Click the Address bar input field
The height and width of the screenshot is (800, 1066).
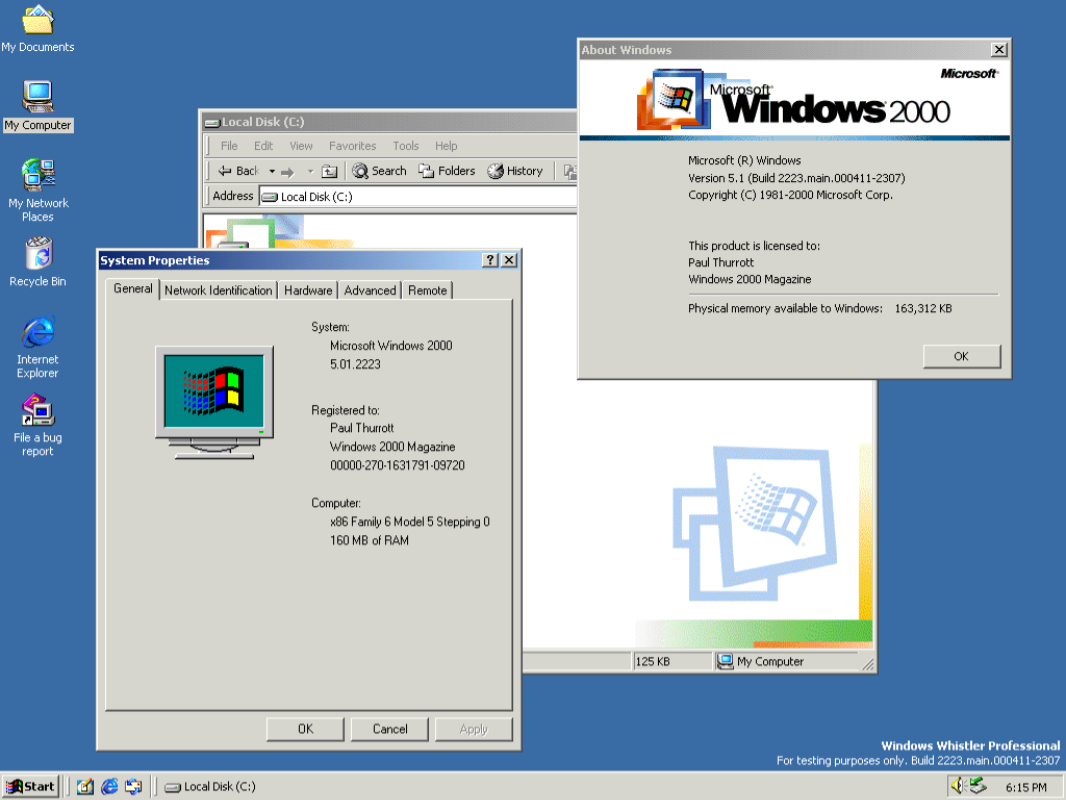coord(420,197)
